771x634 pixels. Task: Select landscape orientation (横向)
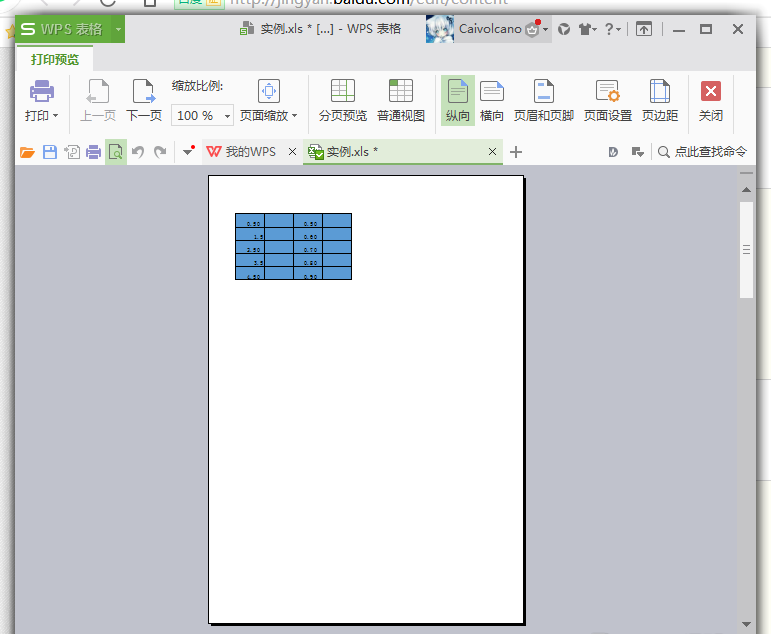492,101
